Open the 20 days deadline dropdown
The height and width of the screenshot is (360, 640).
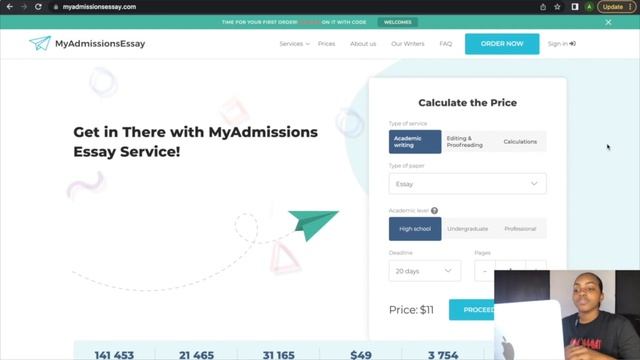(x=425, y=271)
